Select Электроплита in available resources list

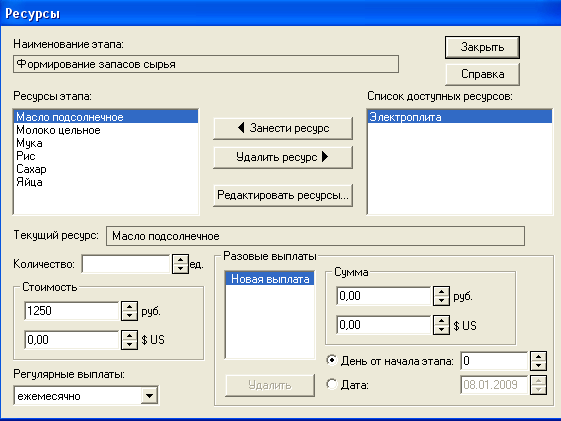[460, 117]
